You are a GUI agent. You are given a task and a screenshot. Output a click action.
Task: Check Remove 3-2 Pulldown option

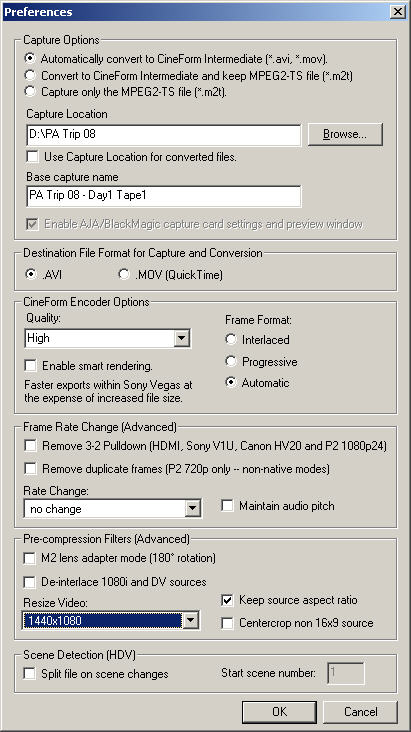click(31, 446)
